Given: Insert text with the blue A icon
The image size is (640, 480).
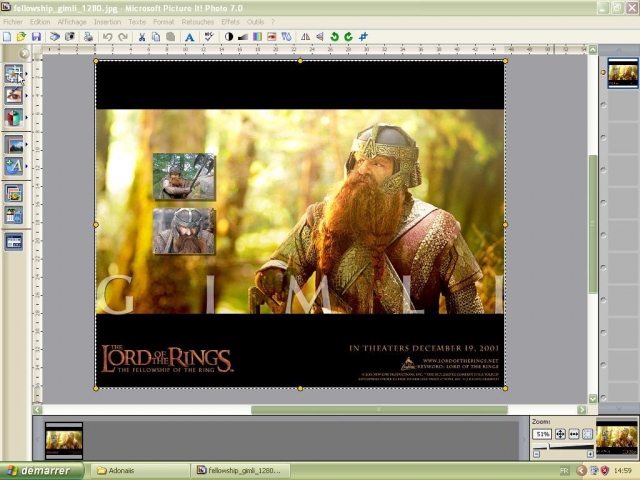Looking at the screenshot, I should pos(189,37).
